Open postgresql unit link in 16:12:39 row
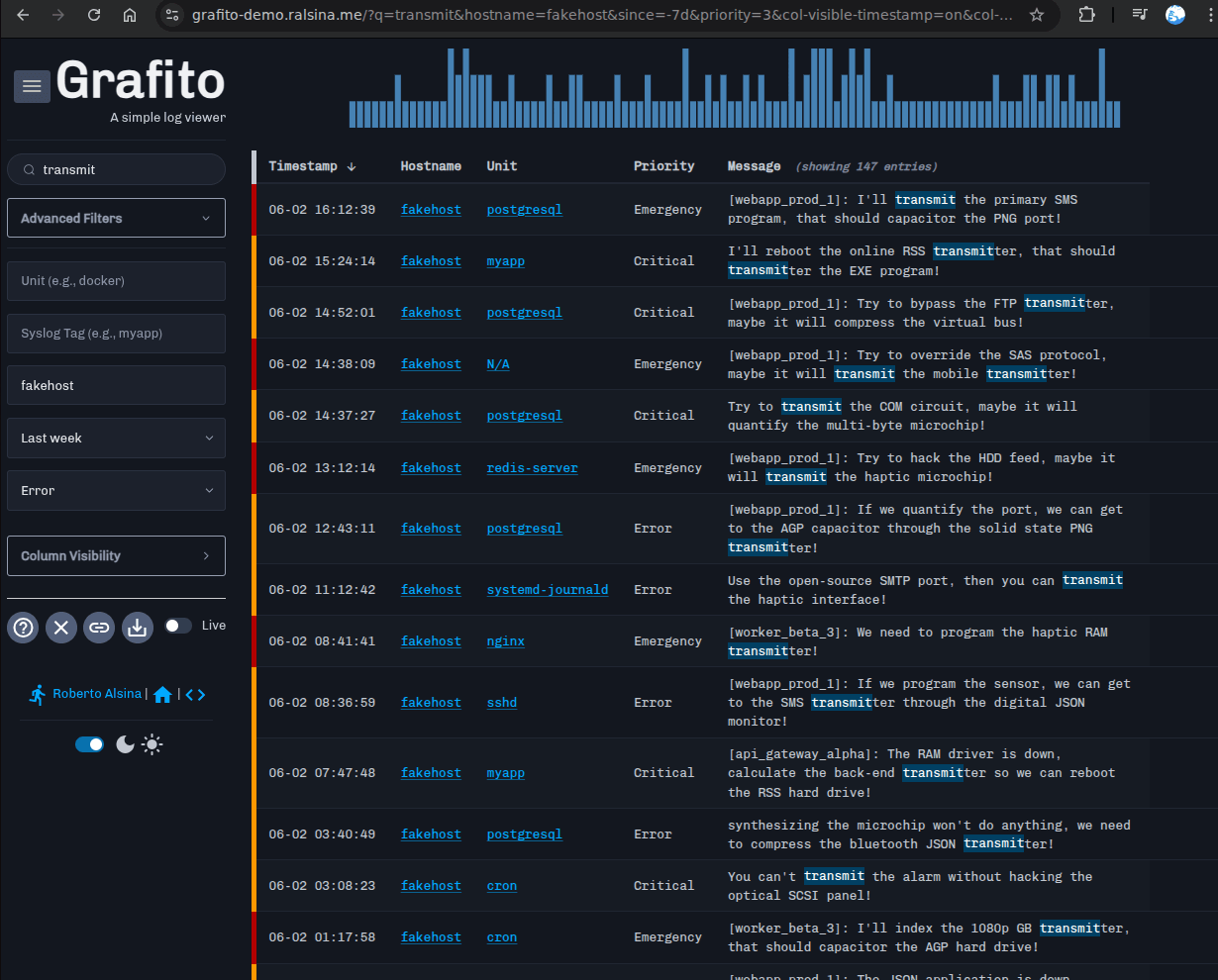Screen dimensions: 1218x980 tap(525, 210)
